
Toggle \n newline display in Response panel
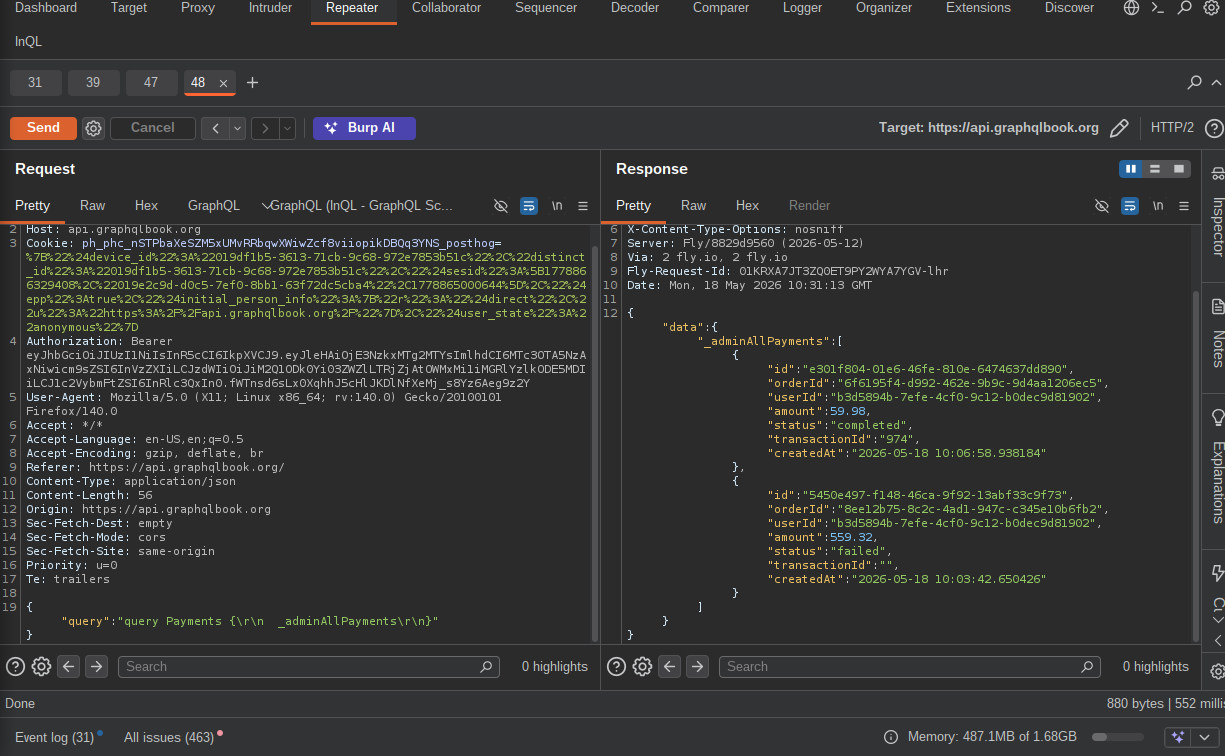click(1158, 206)
